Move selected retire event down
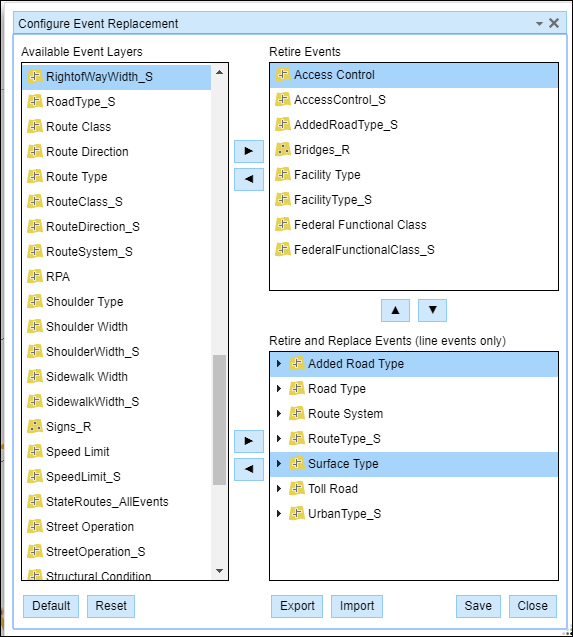Viewport: 573px width, 637px height. pyautogui.click(x=432, y=310)
